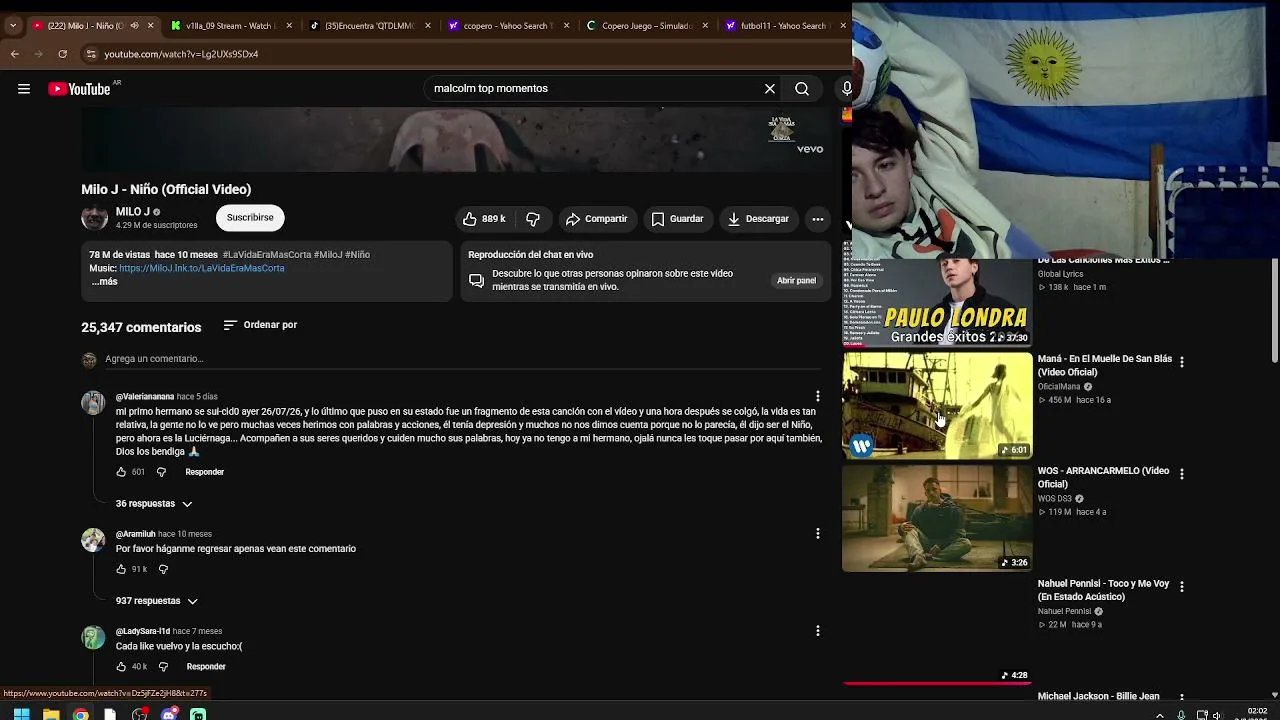The height and width of the screenshot is (720, 1280).
Task: Dislike the @Valeriananana comment
Action: [161, 472]
